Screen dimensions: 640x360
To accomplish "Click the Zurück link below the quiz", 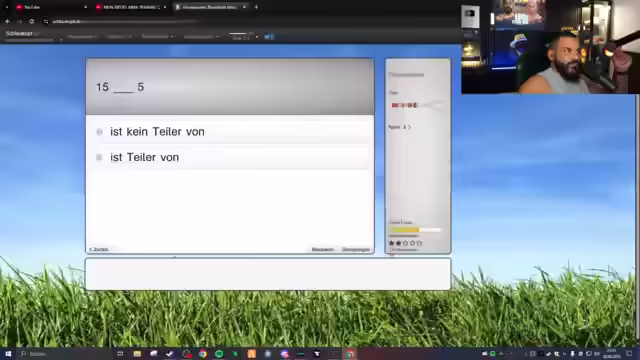I will pyautogui.click(x=99, y=249).
